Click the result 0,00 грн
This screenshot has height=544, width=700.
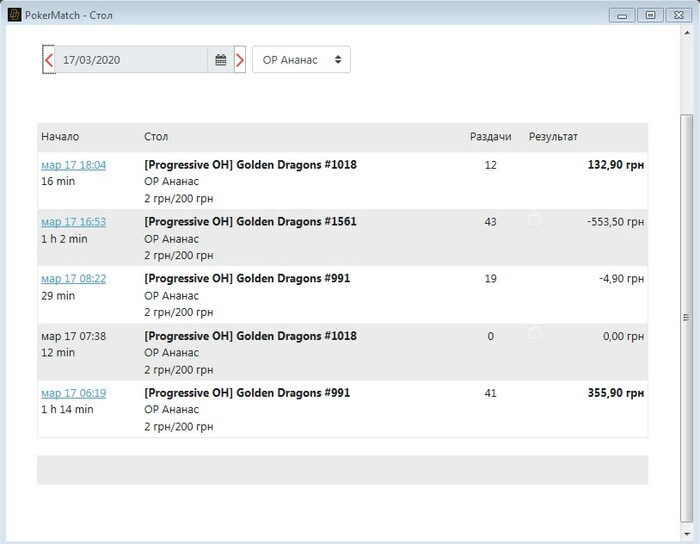[623, 336]
